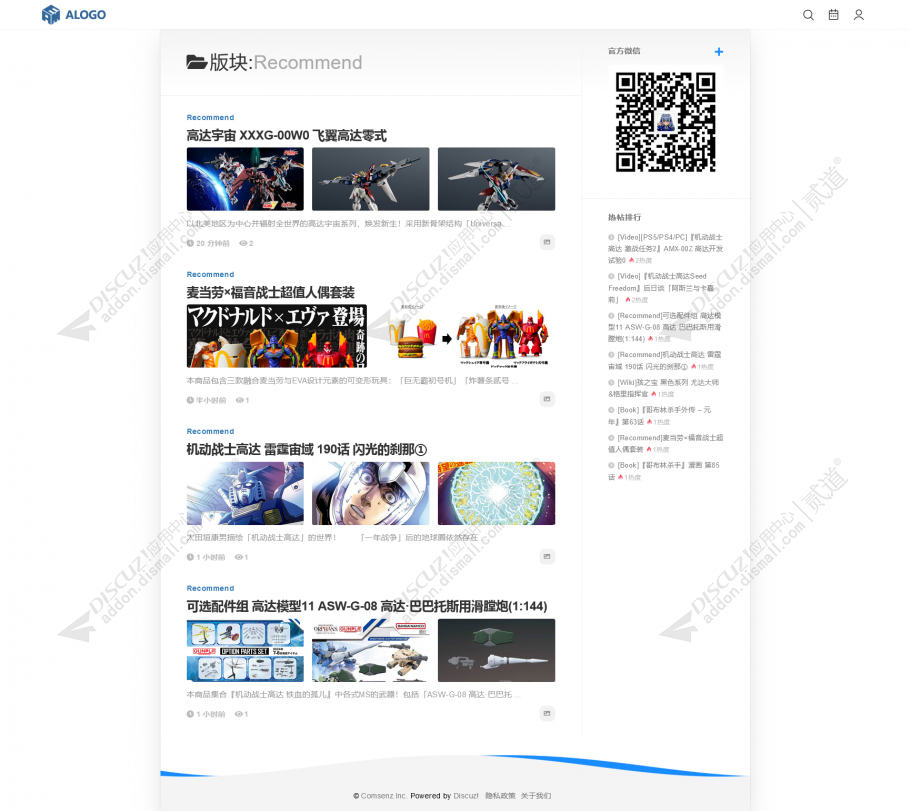Click the 版块:Recommend section heading

tap(275, 62)
